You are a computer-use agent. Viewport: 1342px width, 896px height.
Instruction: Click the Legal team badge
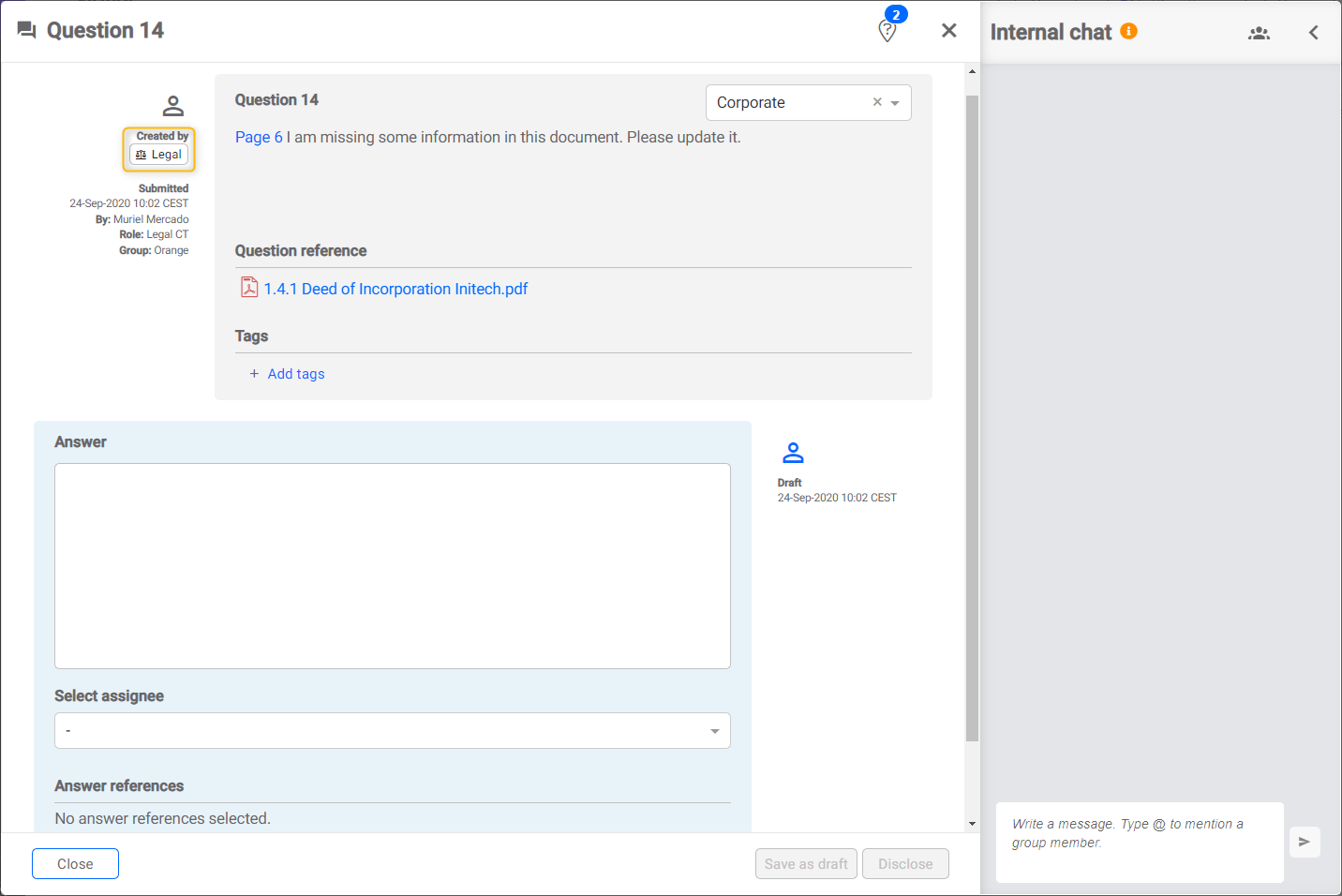pos(159,155)
